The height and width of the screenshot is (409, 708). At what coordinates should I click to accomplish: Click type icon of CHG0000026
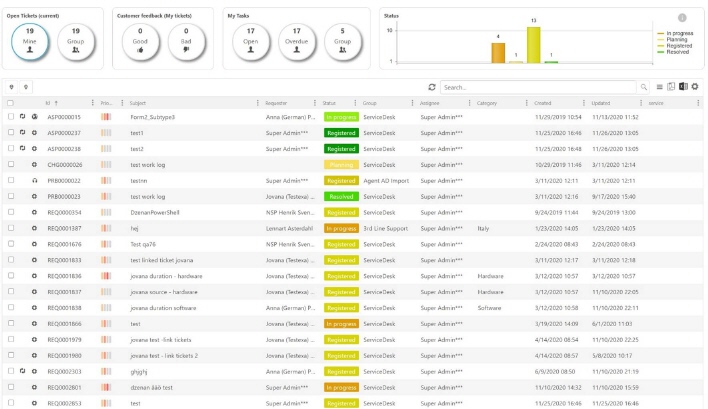pos(34,165)
